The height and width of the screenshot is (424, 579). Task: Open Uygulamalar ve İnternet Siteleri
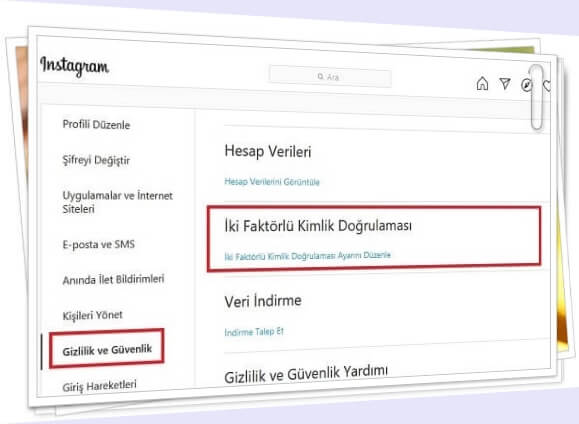tap(117, 202)
